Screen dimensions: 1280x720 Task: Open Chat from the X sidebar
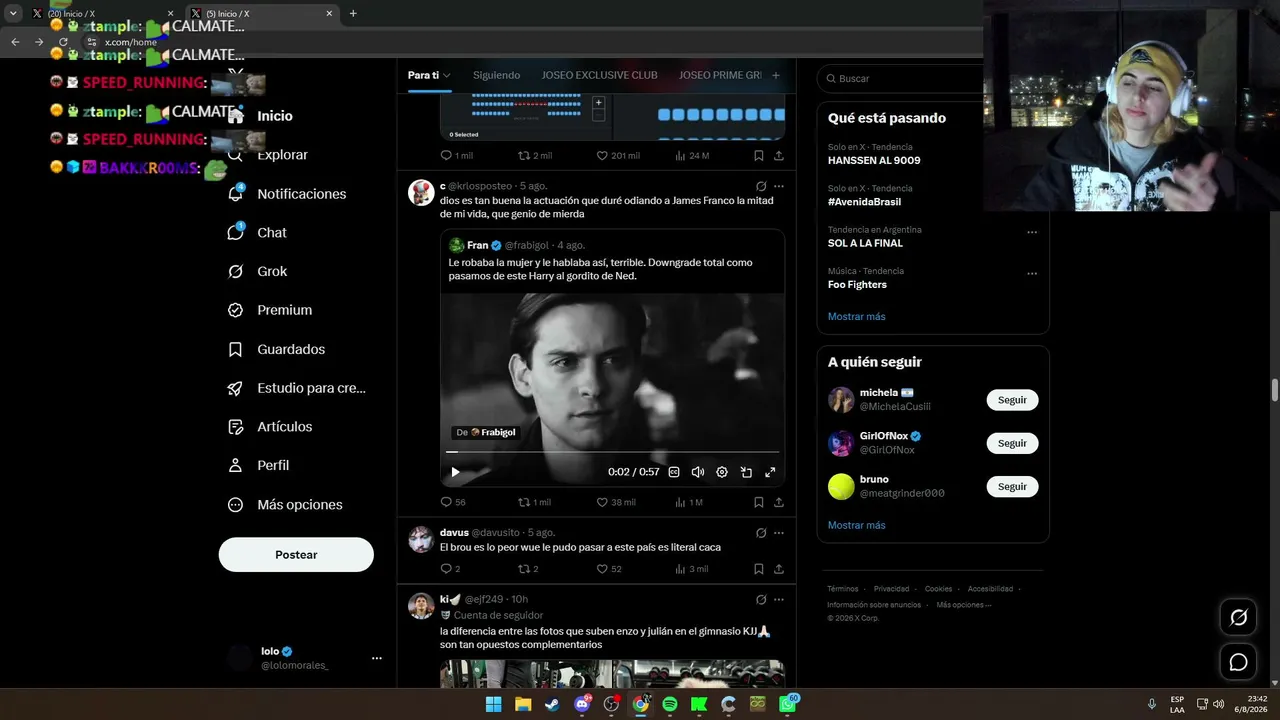pyautogui.click(x=257, y=233)
